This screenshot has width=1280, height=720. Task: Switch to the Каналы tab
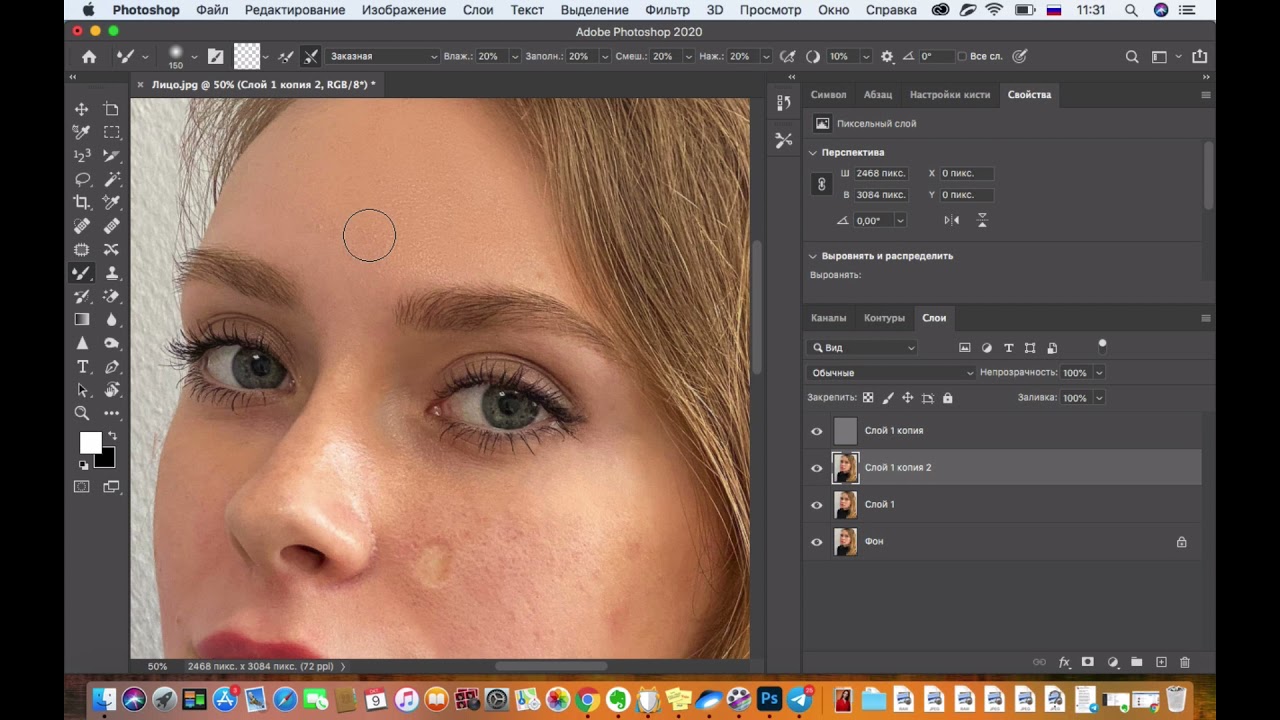tap(828, 318)
